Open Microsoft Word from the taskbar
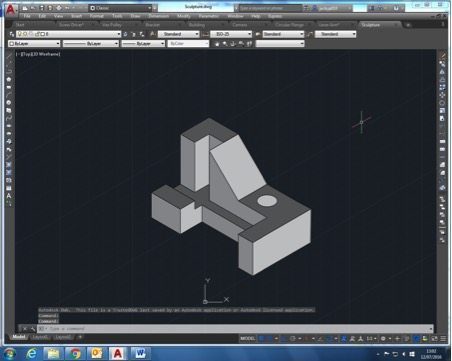This screenshot has height=361, width=452. [139, 353]
